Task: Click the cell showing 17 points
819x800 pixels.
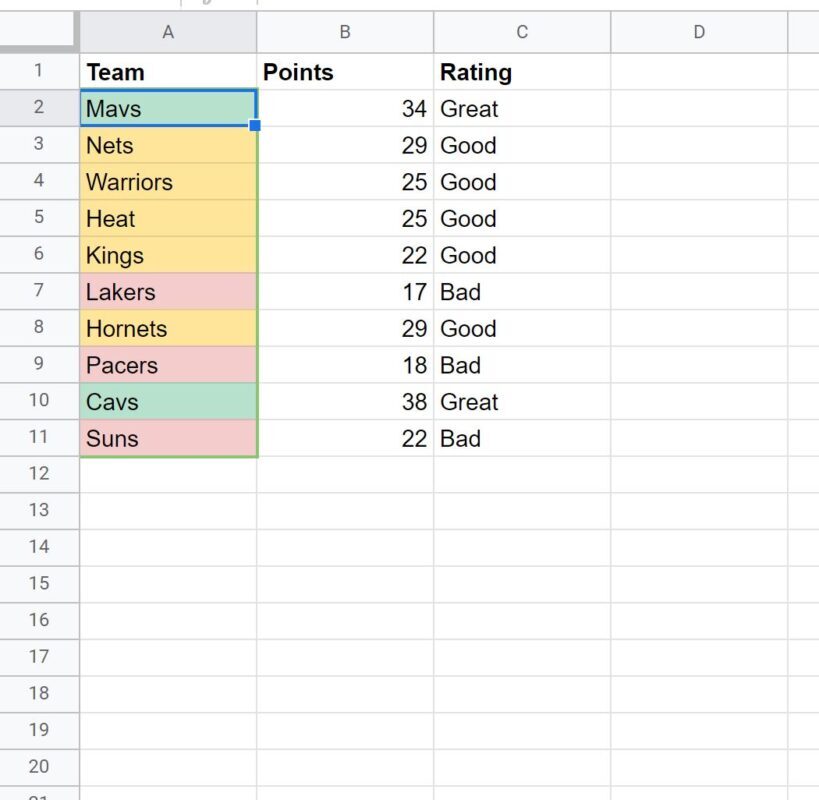Action: [x=345, y=291]
